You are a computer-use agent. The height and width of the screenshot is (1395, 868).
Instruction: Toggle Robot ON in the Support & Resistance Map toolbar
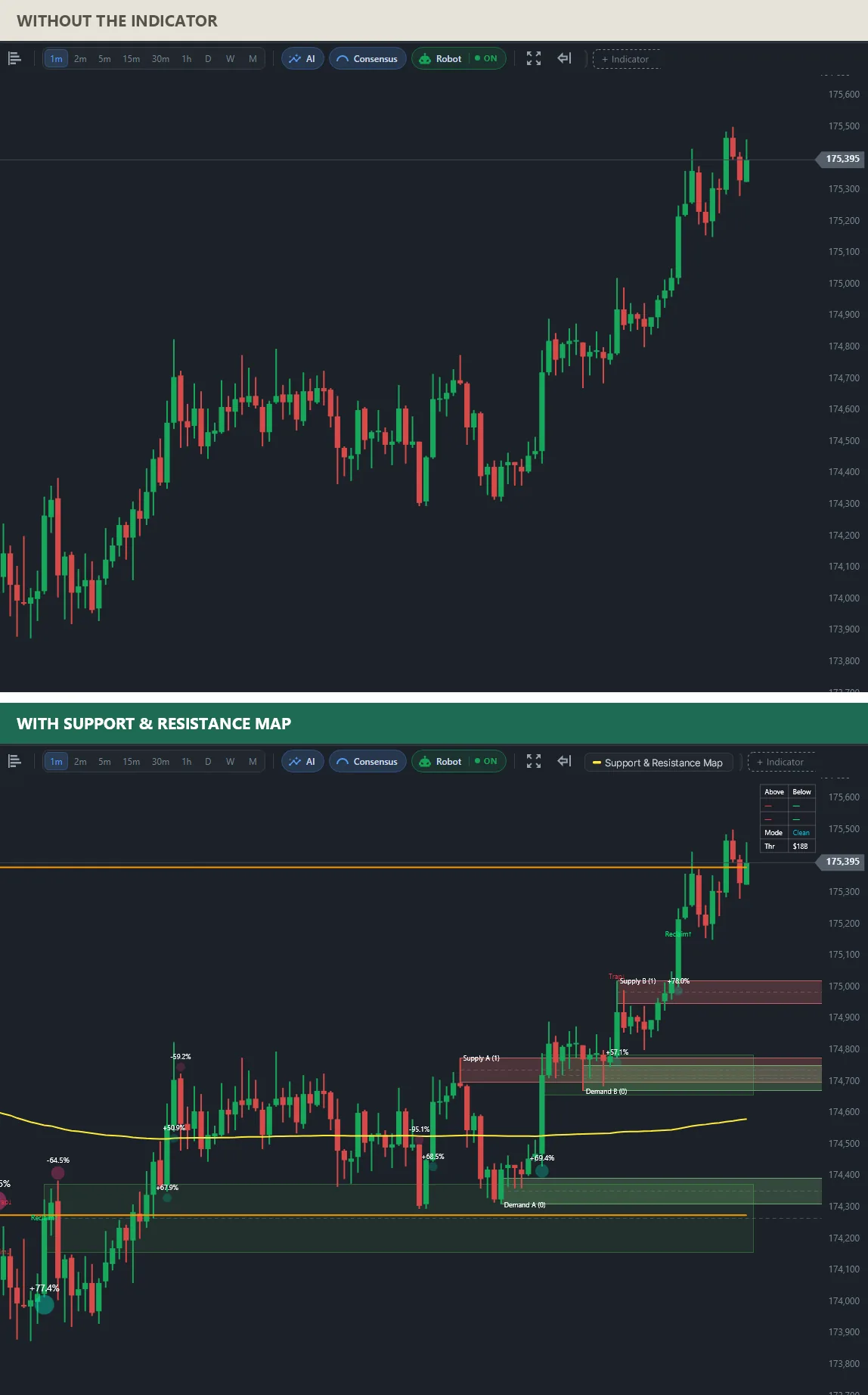tap(458, 761)
